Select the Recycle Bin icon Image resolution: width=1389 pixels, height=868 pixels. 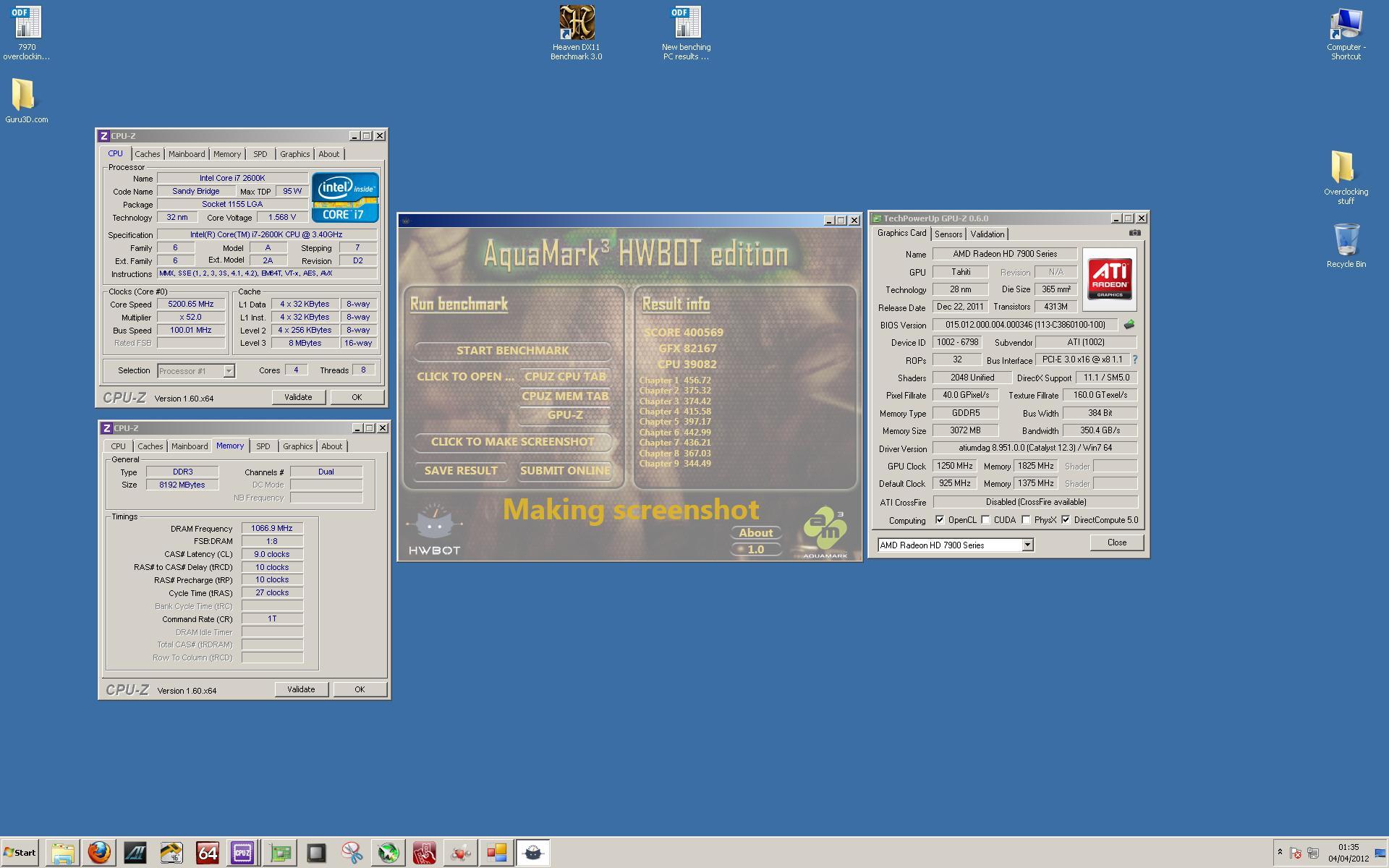1346,246
